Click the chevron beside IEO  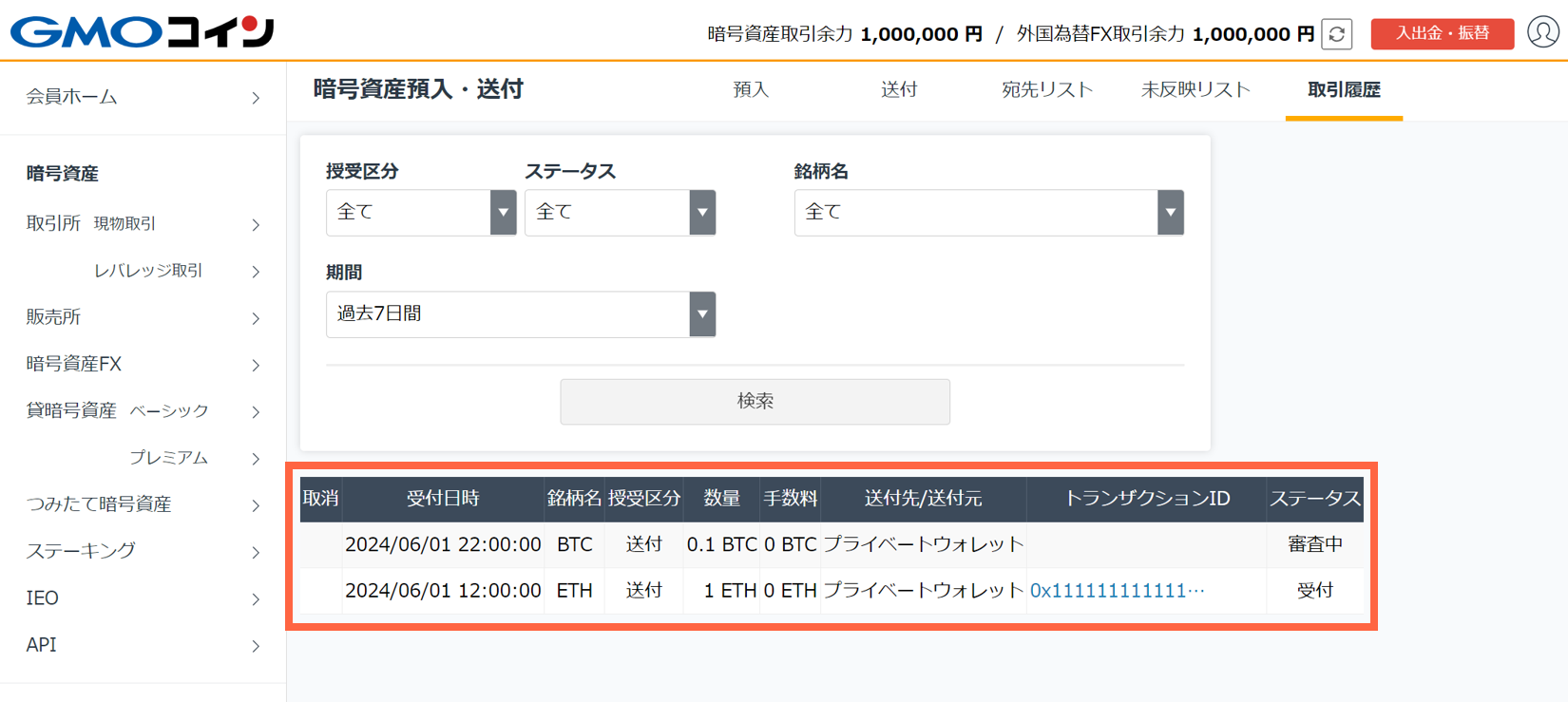256,599
